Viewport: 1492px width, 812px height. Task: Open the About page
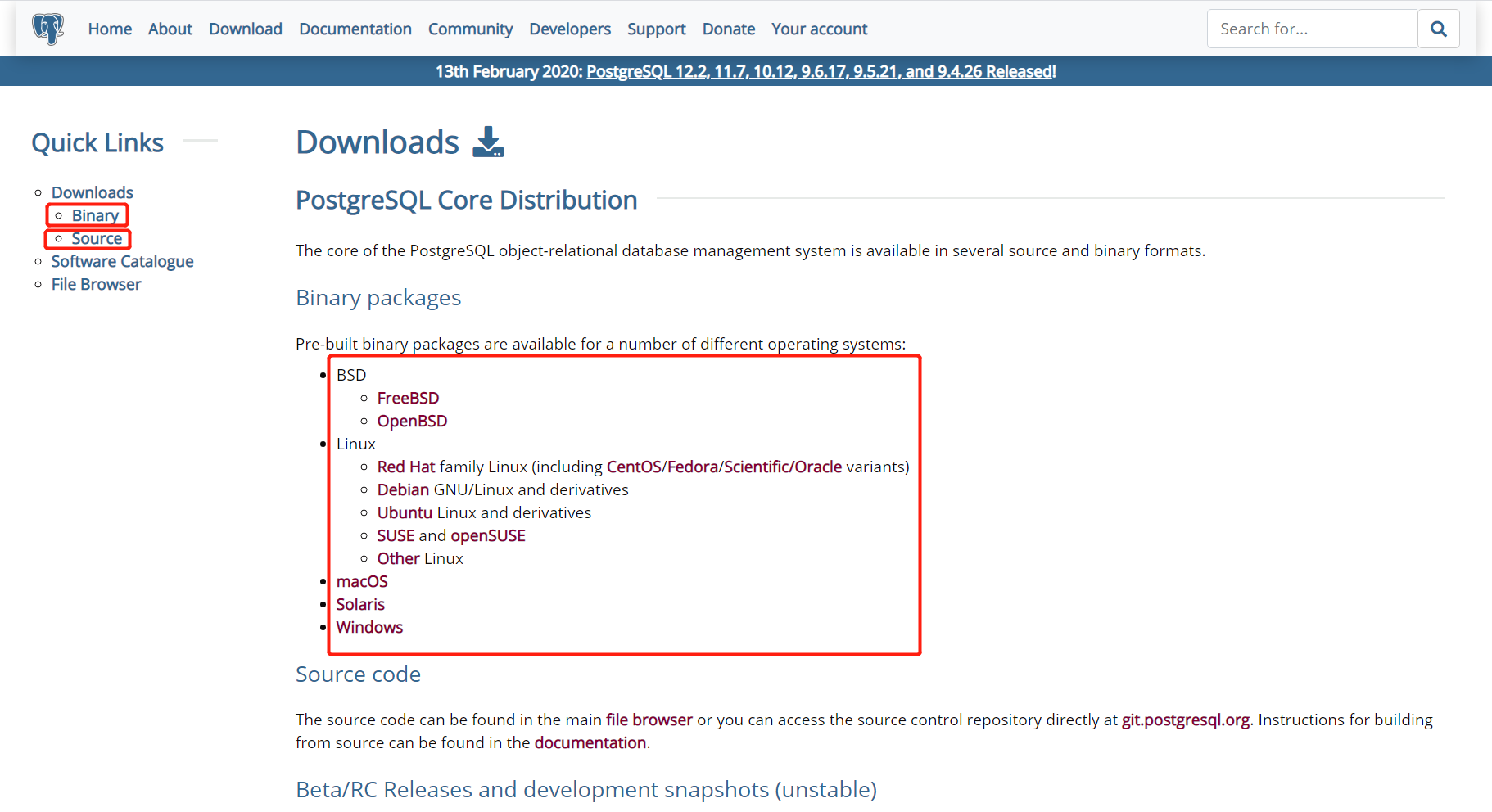[x=170, y=29]
